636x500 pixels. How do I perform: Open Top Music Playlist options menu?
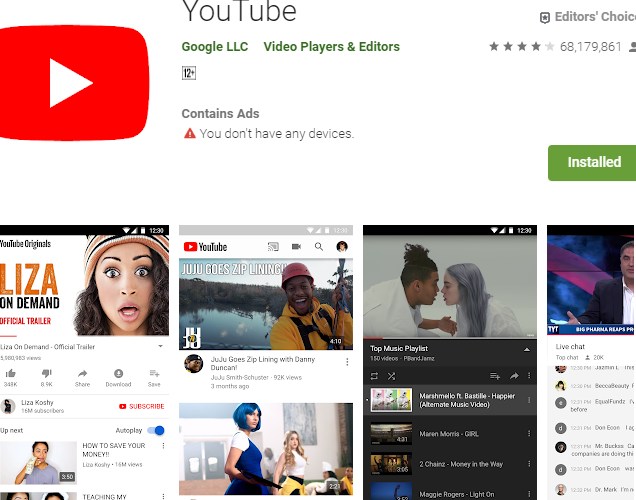pyautogui.click(x=529, y=376)
